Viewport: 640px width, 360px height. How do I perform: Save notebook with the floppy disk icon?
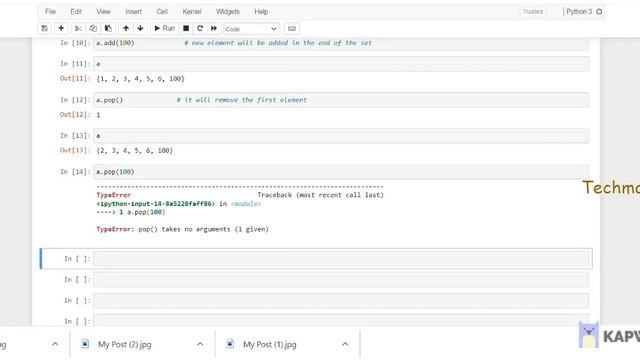click(x=44, y=29)
